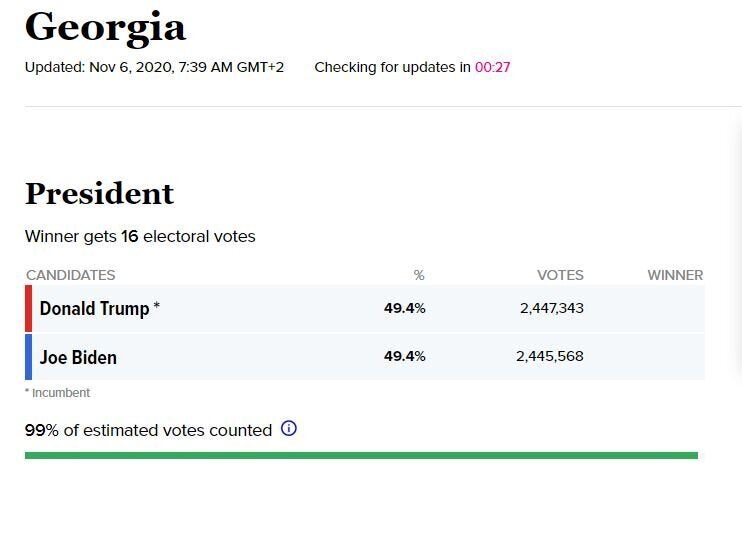Click Trump's 49.4% percentage
This screenshot has height=548, width=742.
coord(405,308)
